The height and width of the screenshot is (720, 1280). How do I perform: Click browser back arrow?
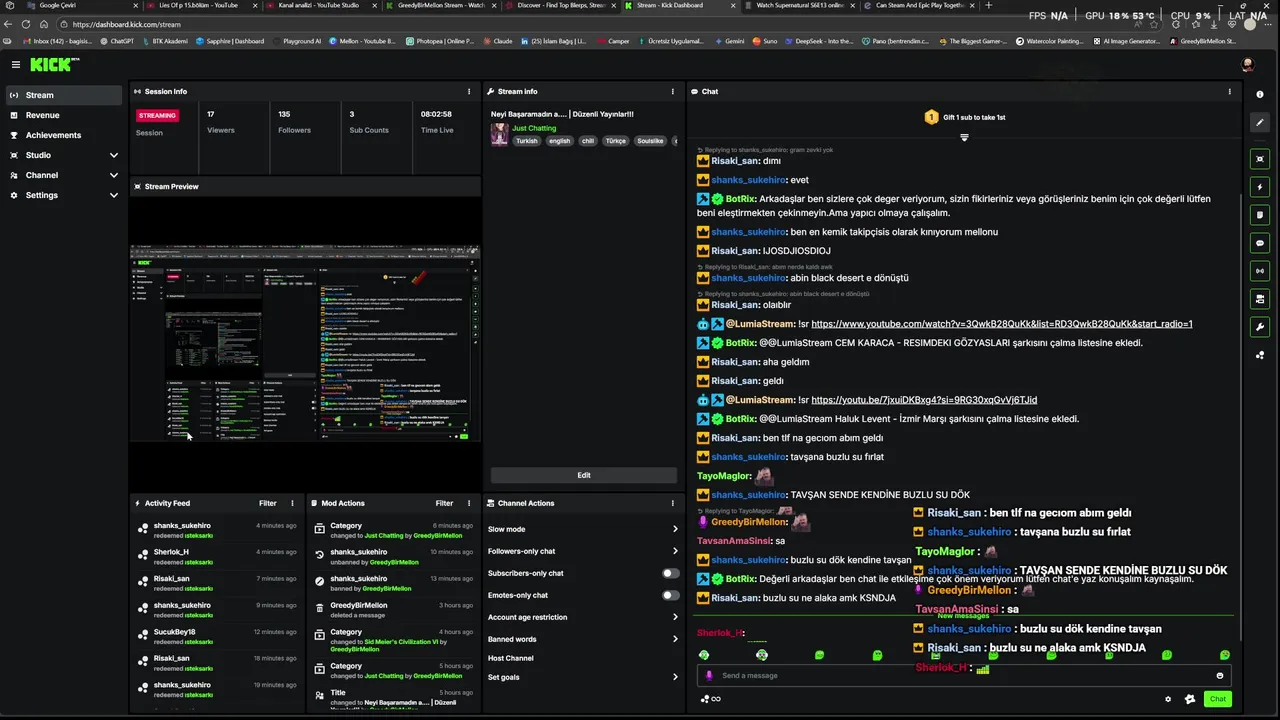click(x=9, y=24)
